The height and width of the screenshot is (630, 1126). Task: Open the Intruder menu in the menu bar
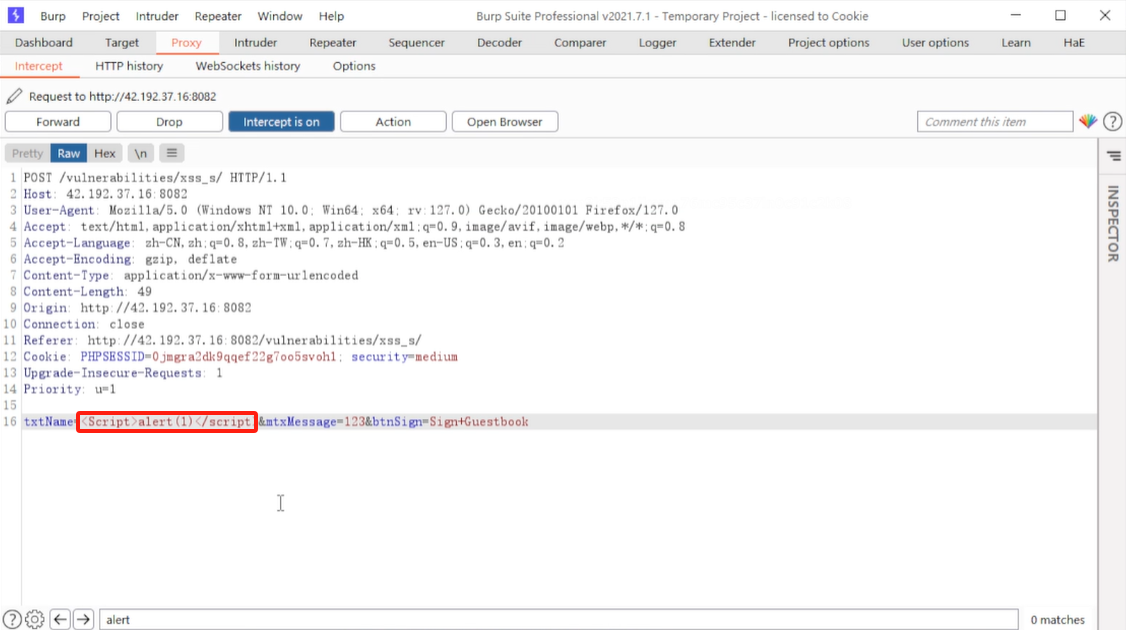160,16
